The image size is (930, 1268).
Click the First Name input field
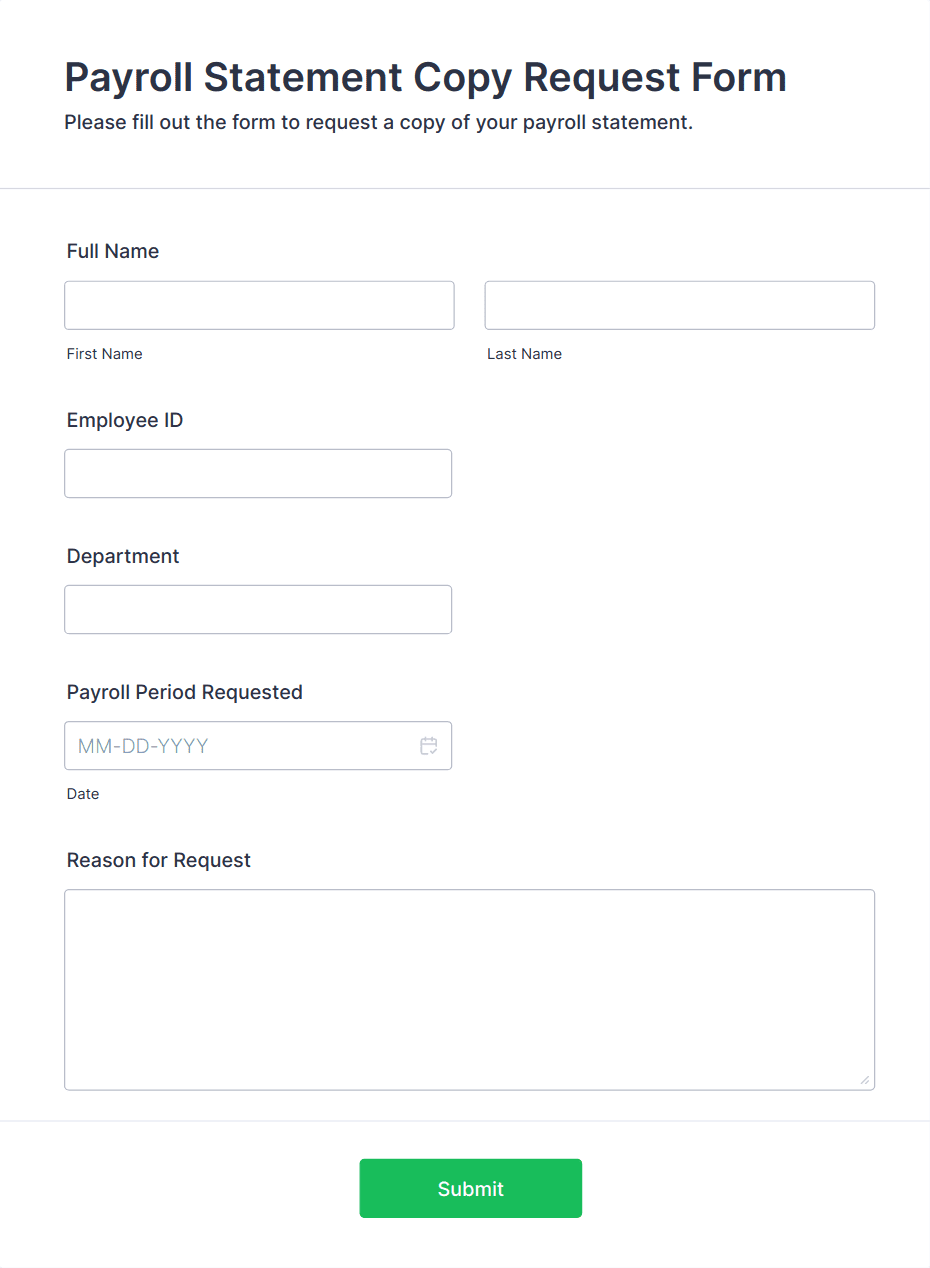tap(259, 305)
